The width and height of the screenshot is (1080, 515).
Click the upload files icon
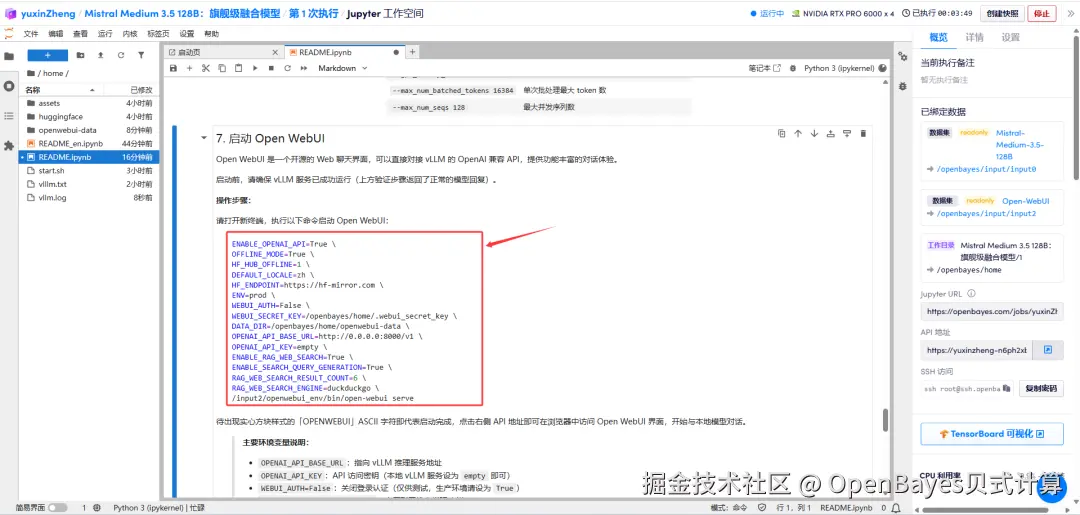(101, 55)
